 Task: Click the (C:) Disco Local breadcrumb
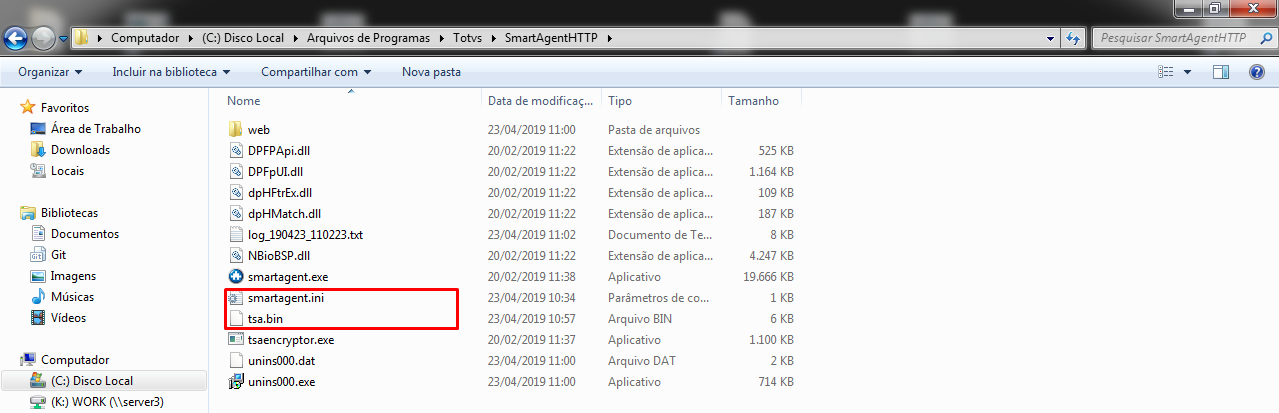coord(244,38)
